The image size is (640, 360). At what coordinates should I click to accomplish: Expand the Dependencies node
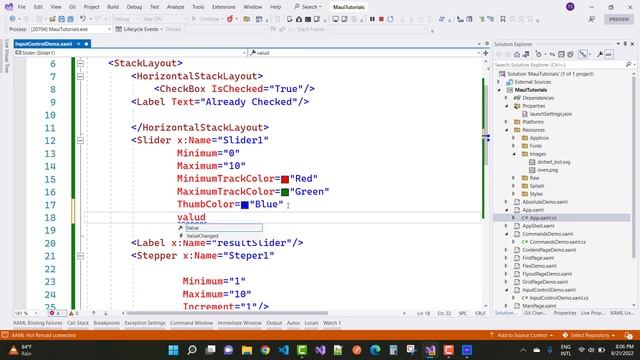click(506, 98)
